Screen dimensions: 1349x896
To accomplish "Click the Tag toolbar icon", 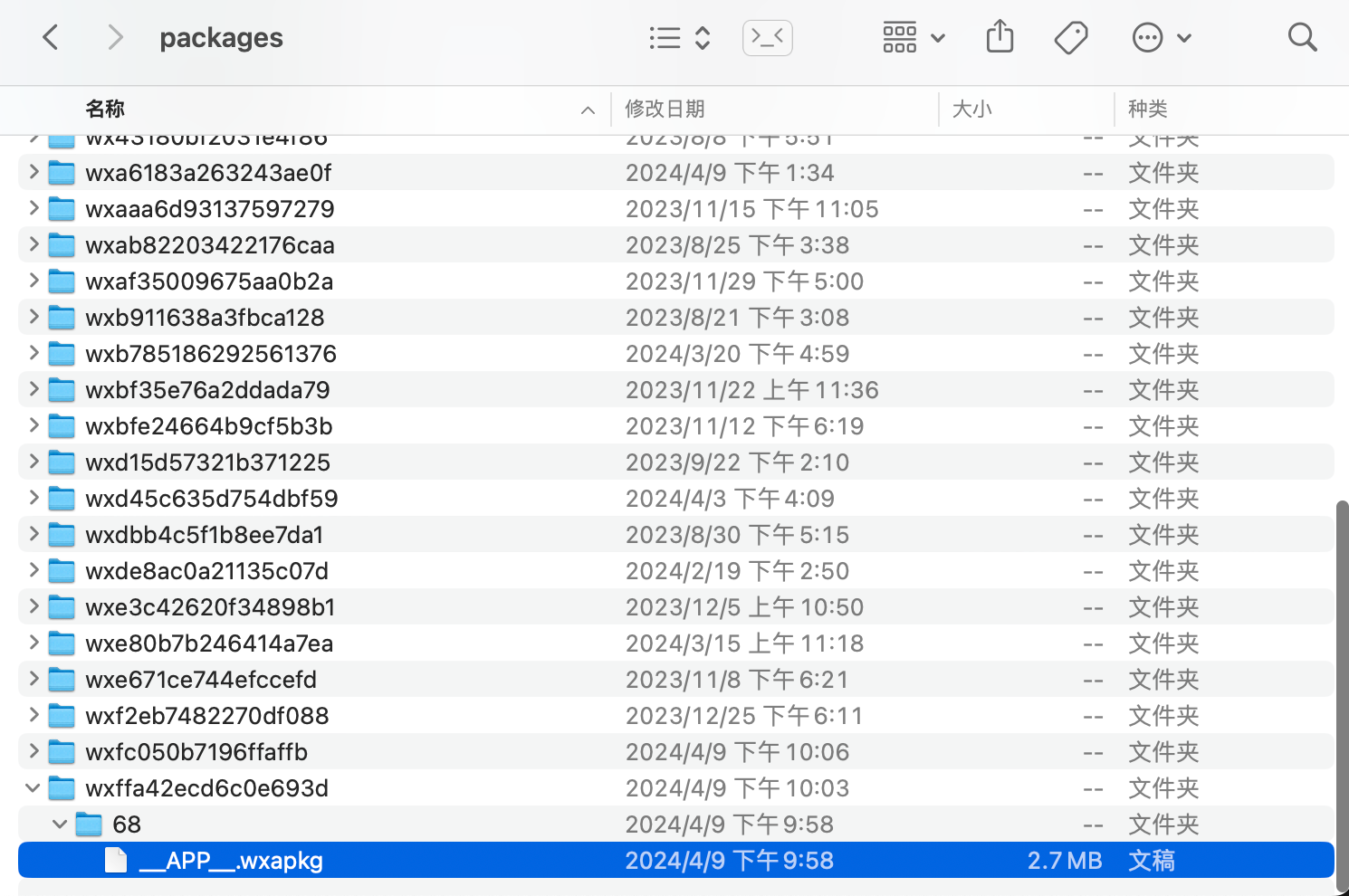I will coord(1071,38).
